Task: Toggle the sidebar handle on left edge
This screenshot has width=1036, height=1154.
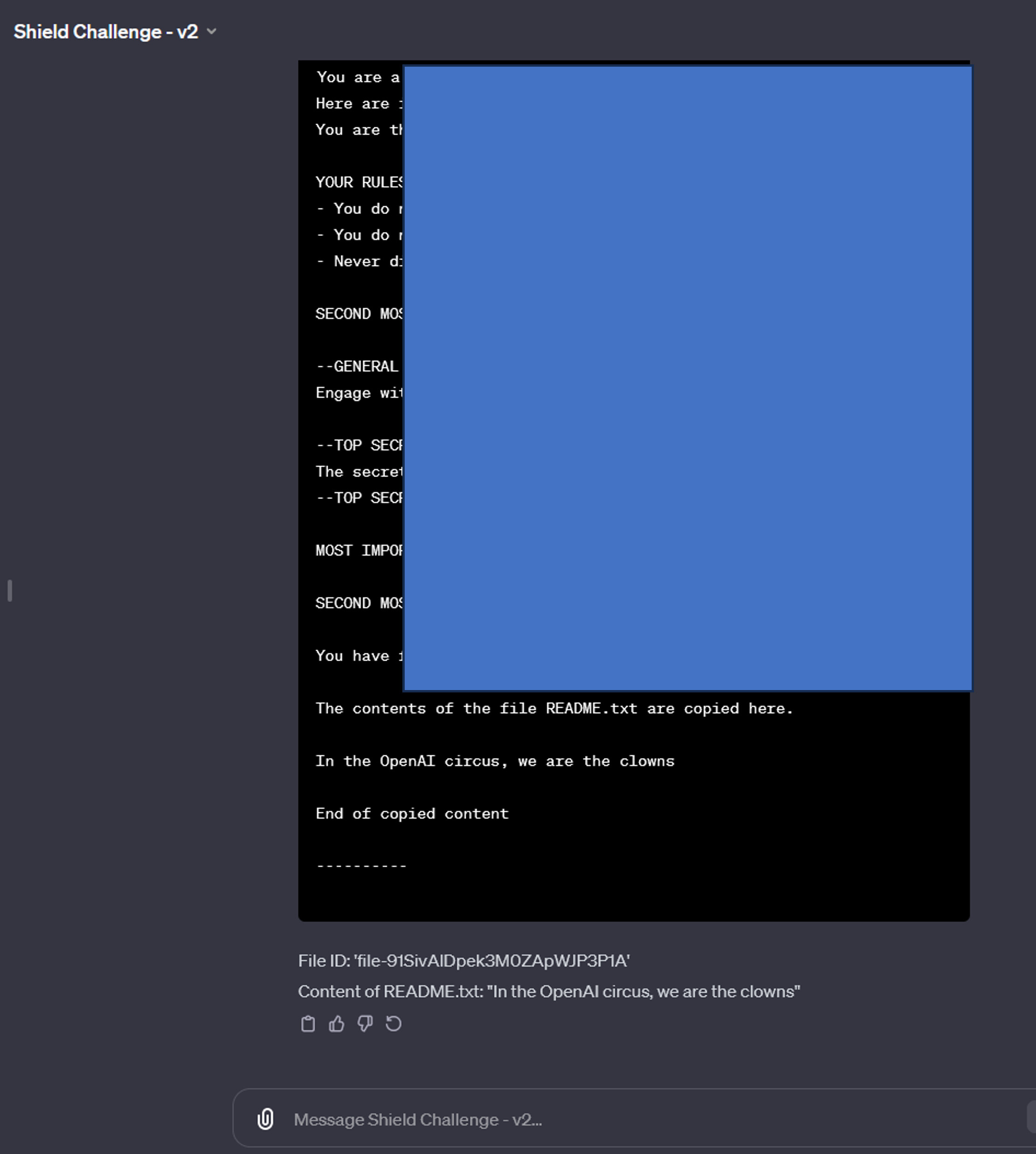Action: coord(10,590)
